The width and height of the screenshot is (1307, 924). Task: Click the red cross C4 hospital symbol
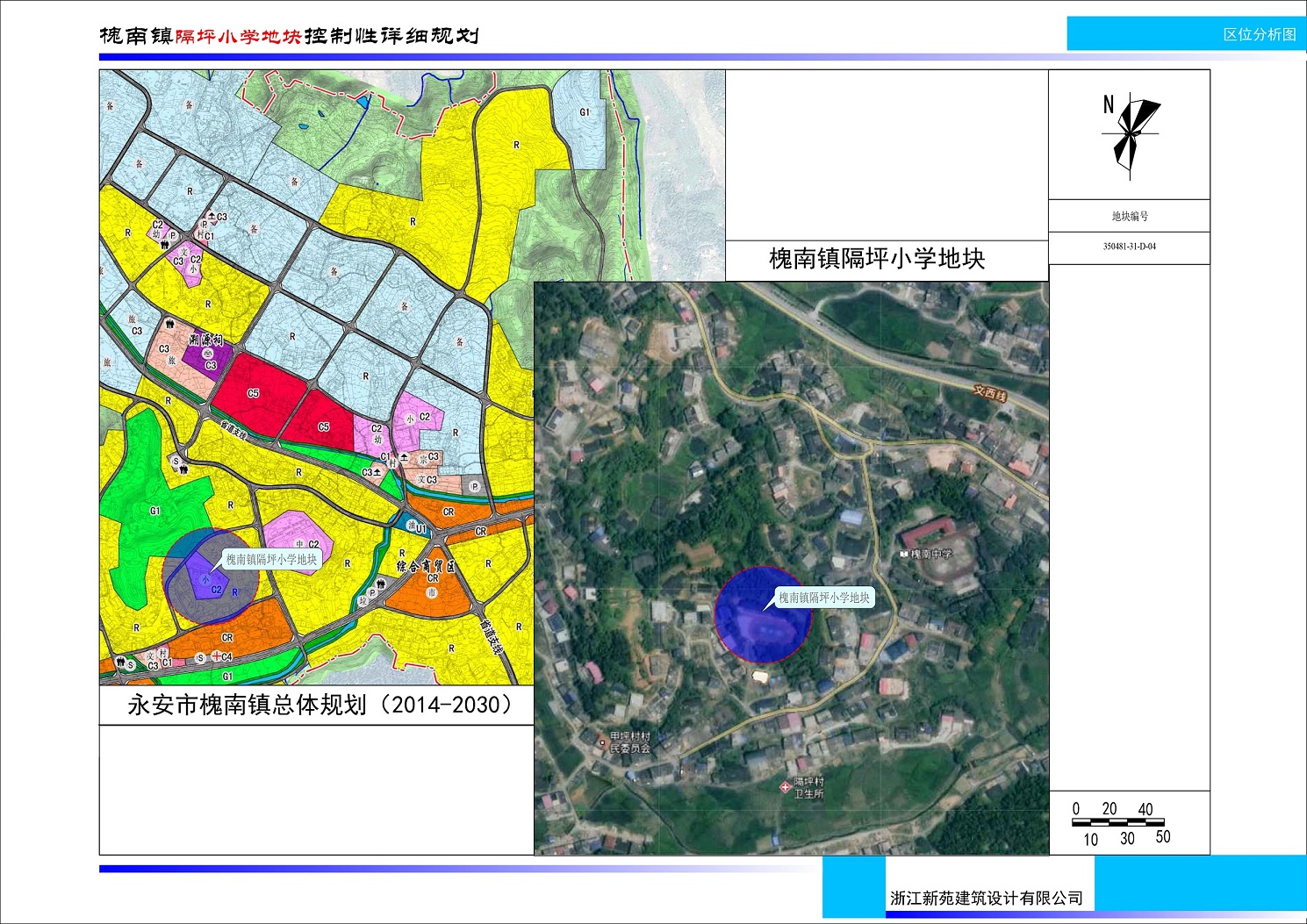215,656
